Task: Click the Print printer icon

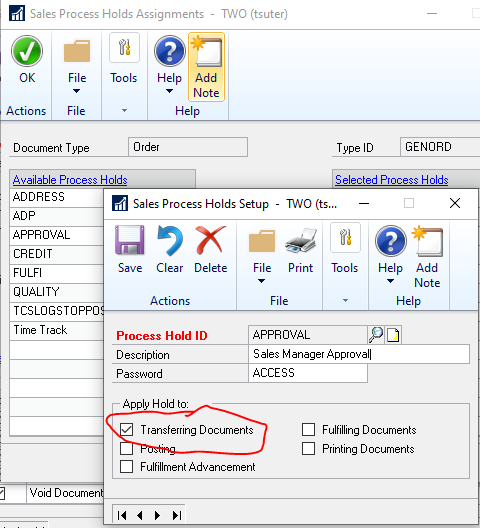Action: [x=300, y=241]
